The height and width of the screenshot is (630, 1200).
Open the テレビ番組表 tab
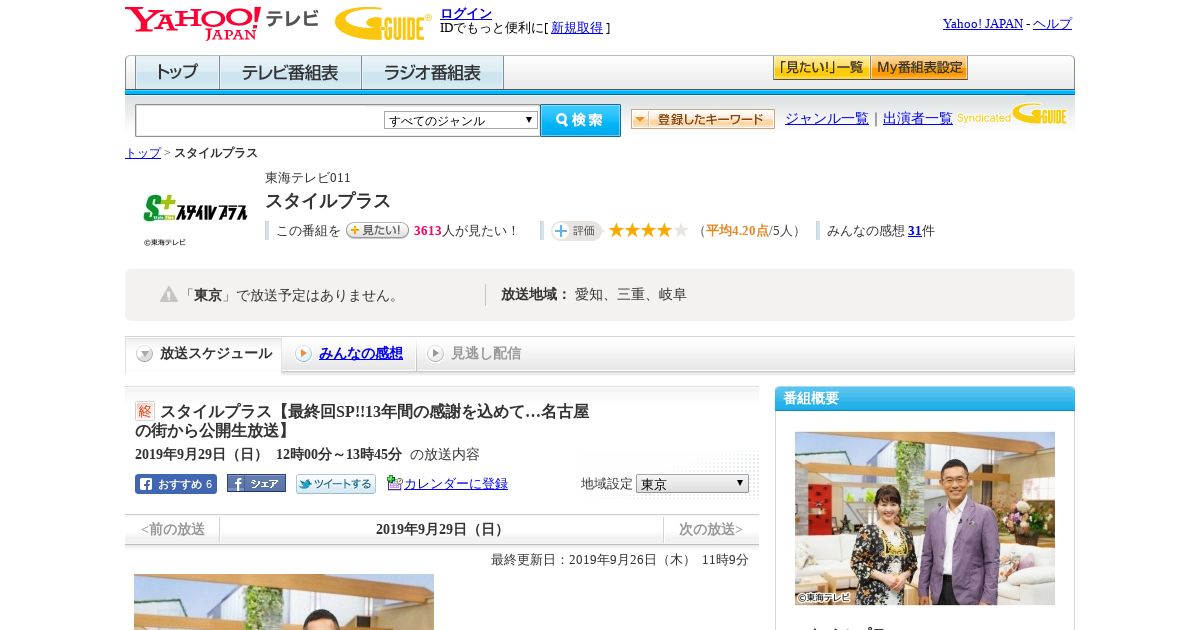290,73
